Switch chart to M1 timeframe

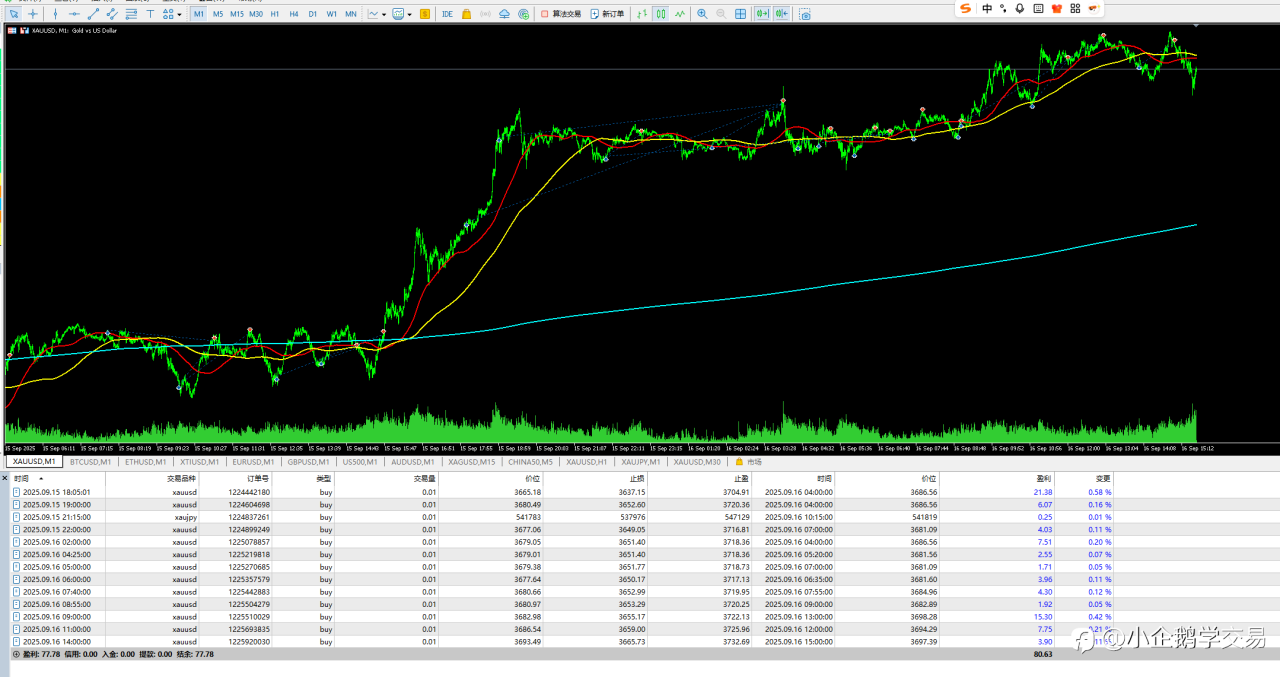[199, 14]
